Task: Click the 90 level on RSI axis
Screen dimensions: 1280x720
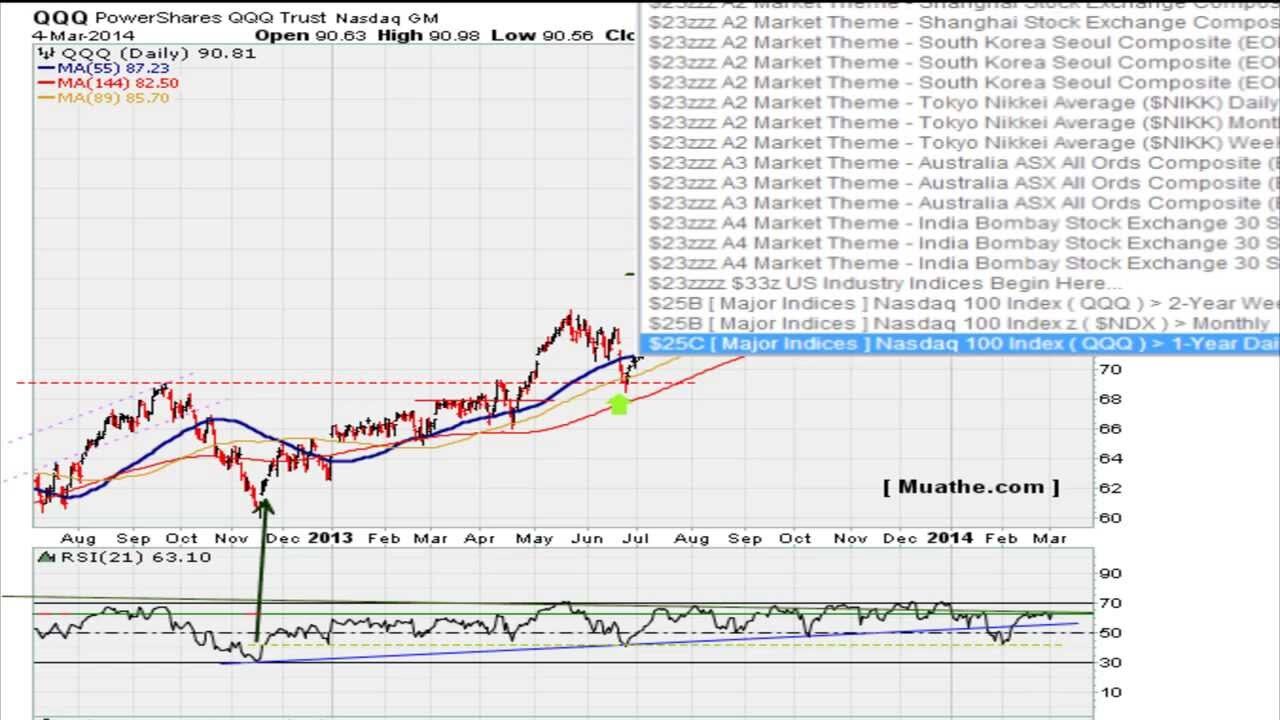Action: click(x=1109, y=574)
